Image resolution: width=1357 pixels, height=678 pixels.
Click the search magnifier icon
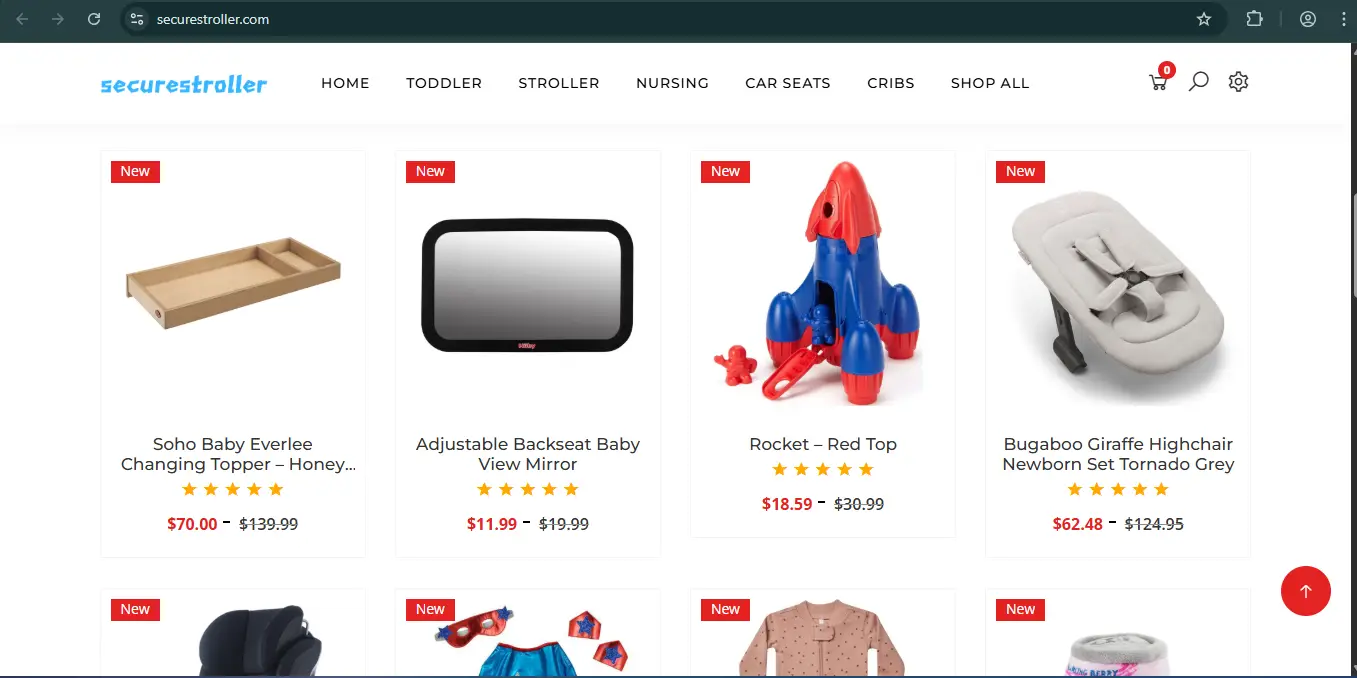(x=1198, y=82)
